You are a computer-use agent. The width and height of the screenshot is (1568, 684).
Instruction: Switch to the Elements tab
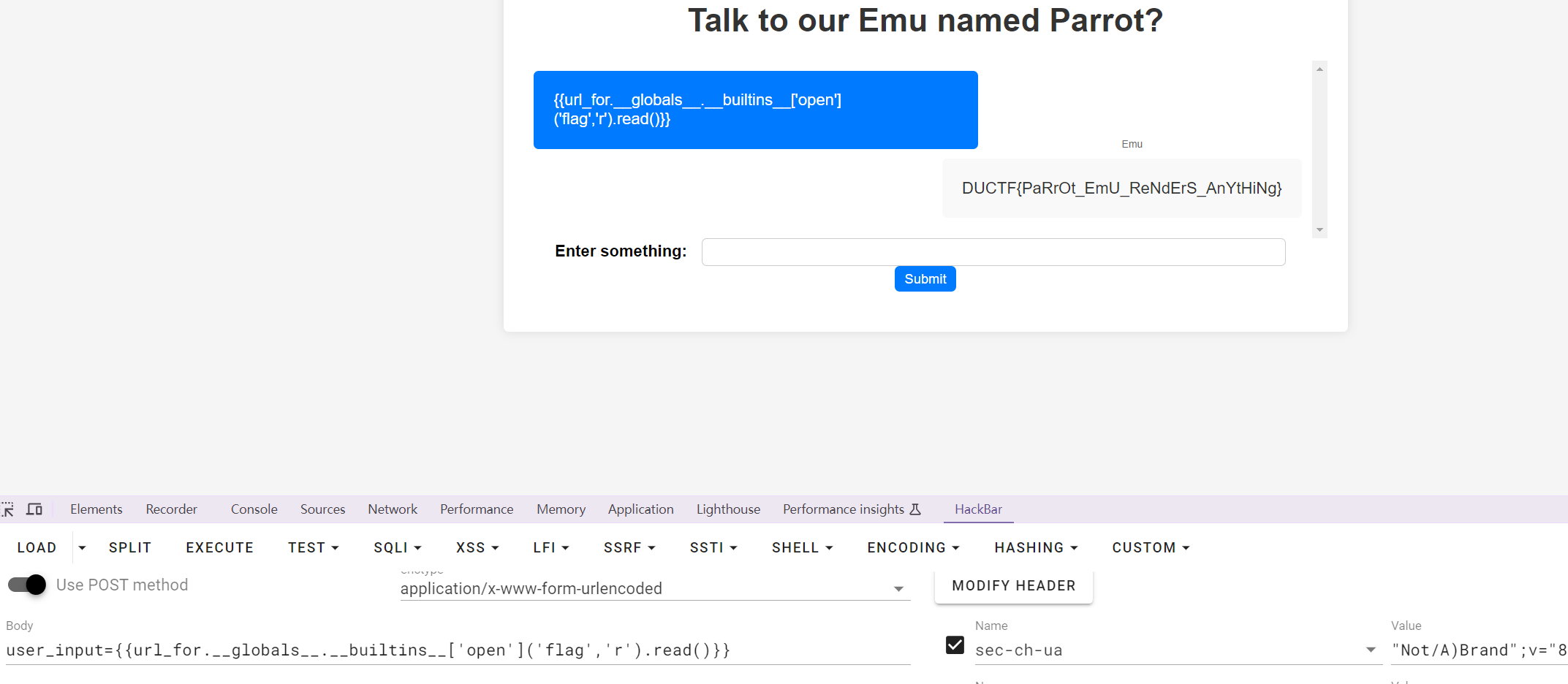(x=96, y=509)
